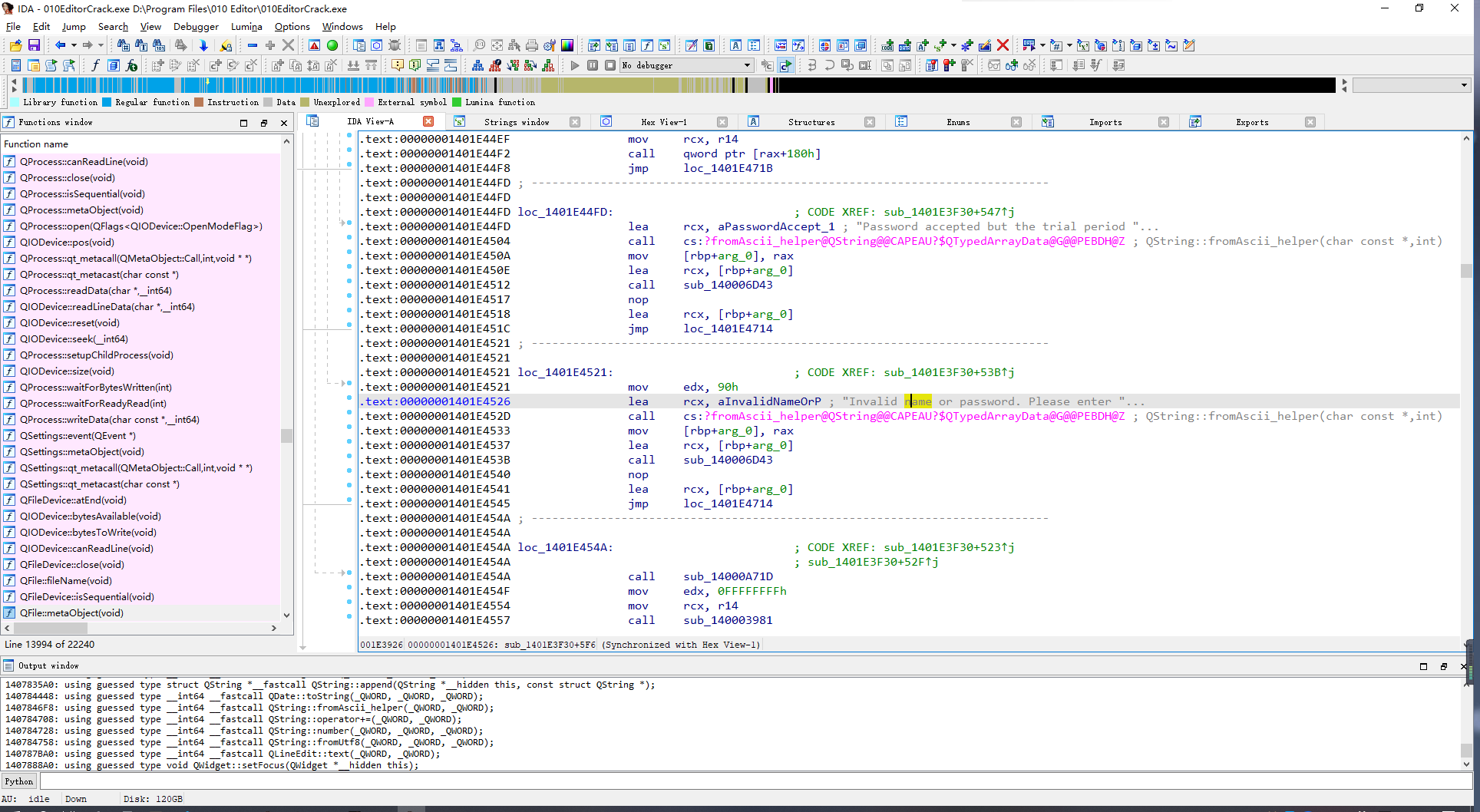Click the bug debugger view icon

tap(395, 45)
